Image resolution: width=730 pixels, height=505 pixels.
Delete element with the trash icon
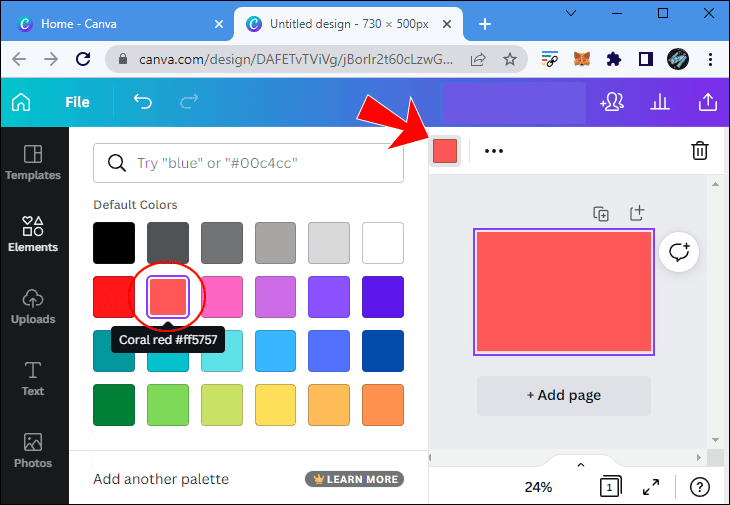(x=700, y=151)
